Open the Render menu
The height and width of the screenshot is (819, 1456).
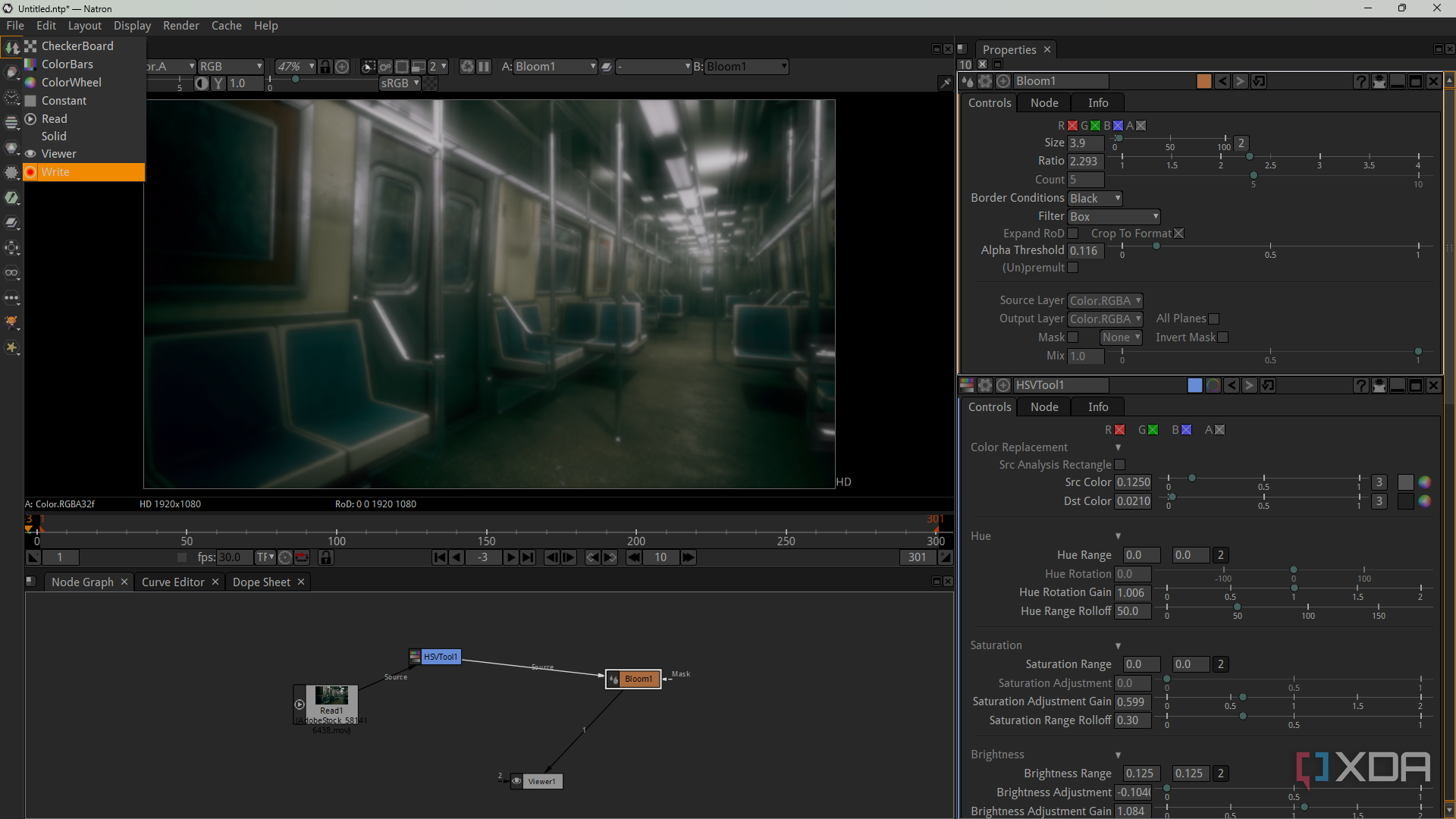tap(180, 26)
